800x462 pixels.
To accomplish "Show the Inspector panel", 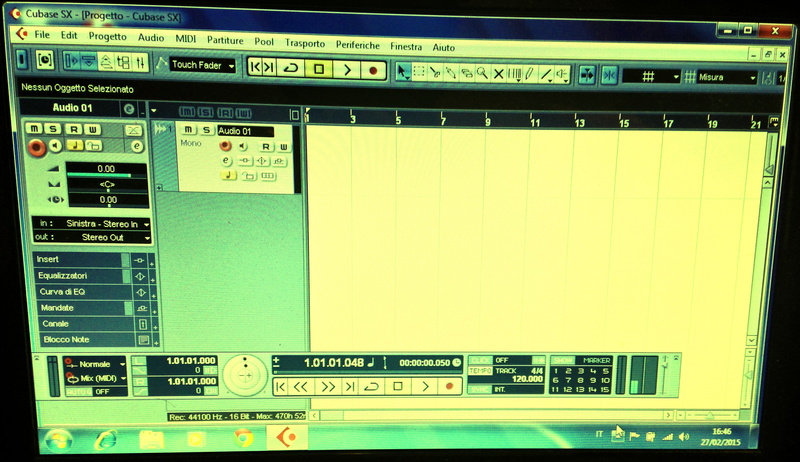I will coord(71,61).
